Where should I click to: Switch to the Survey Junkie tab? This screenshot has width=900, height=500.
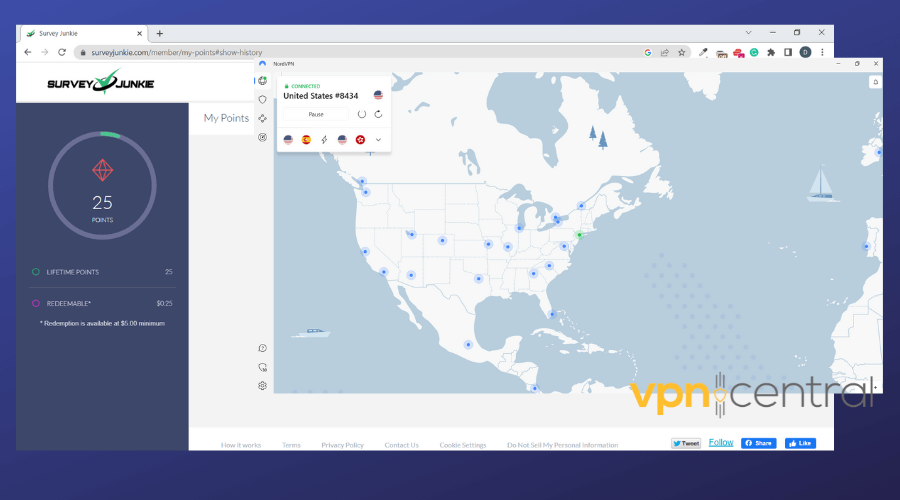click(84, 33)
